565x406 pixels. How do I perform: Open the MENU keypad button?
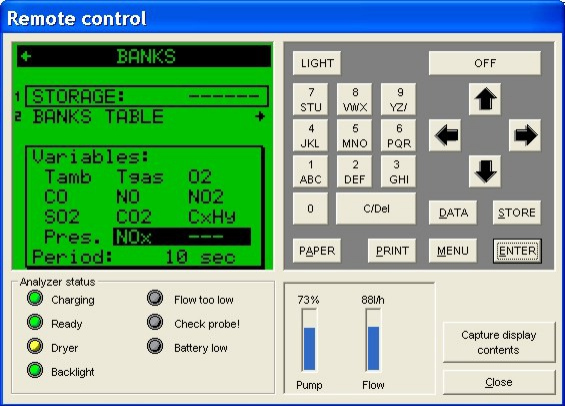(453, 250)
